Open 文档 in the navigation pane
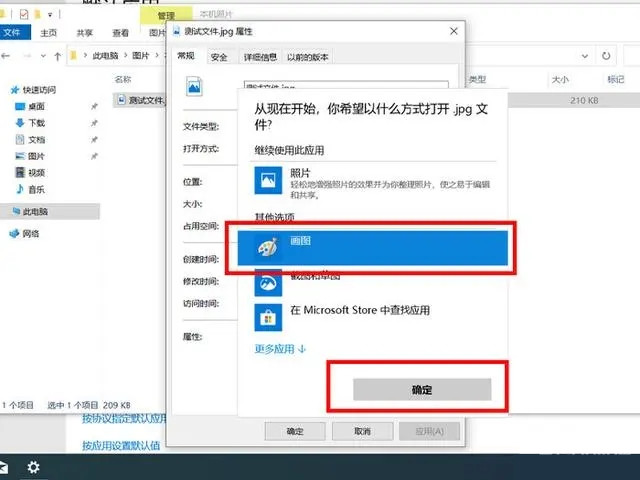 pyautogui.click(x=36, y=140)
